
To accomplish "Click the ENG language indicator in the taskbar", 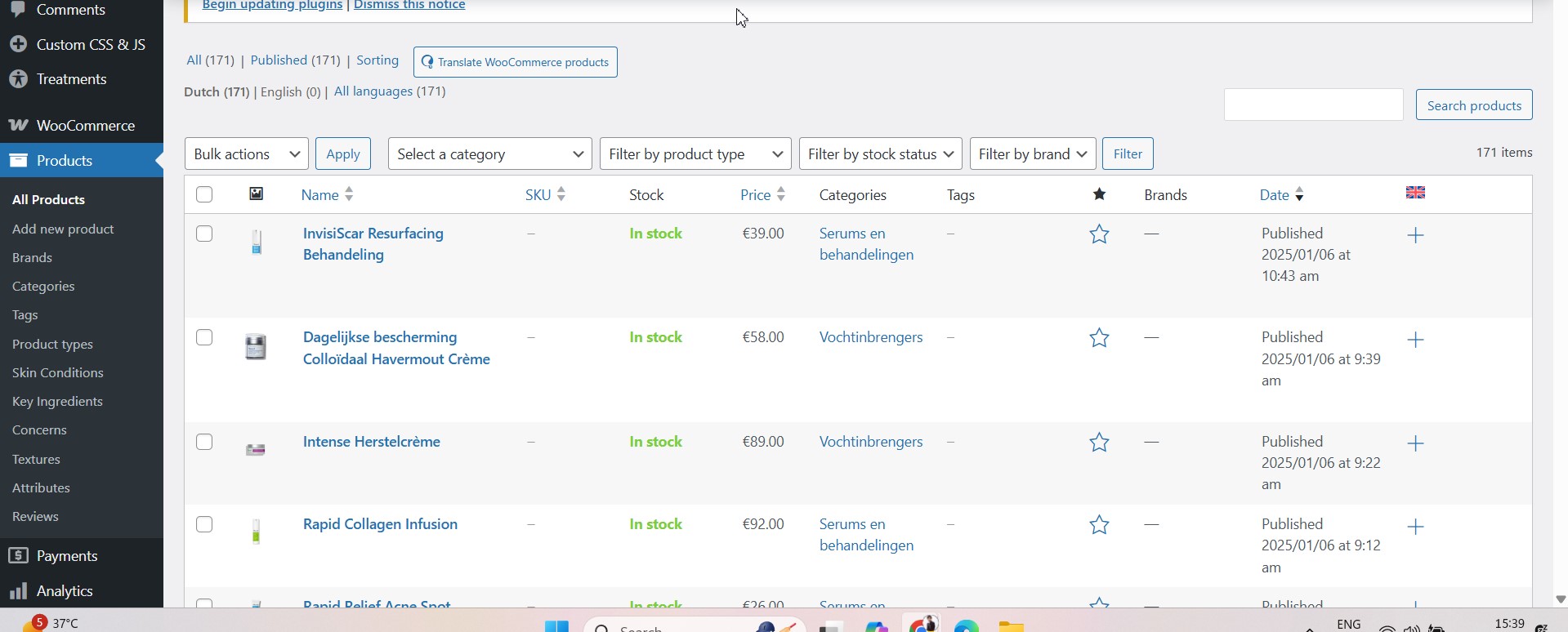I will 1349,624.
